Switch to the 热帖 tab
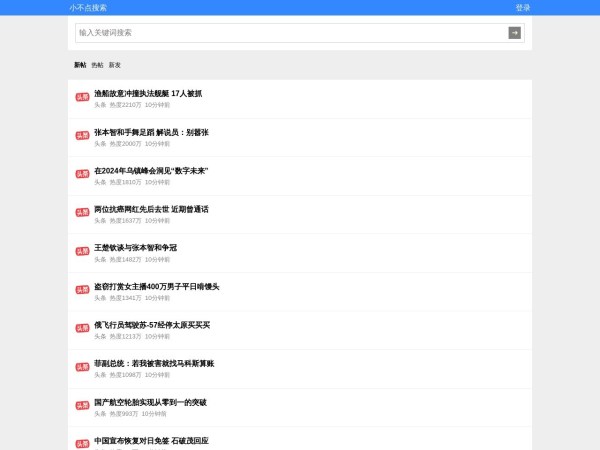Screen dimensions: 600x450 (x=97, y=65)
